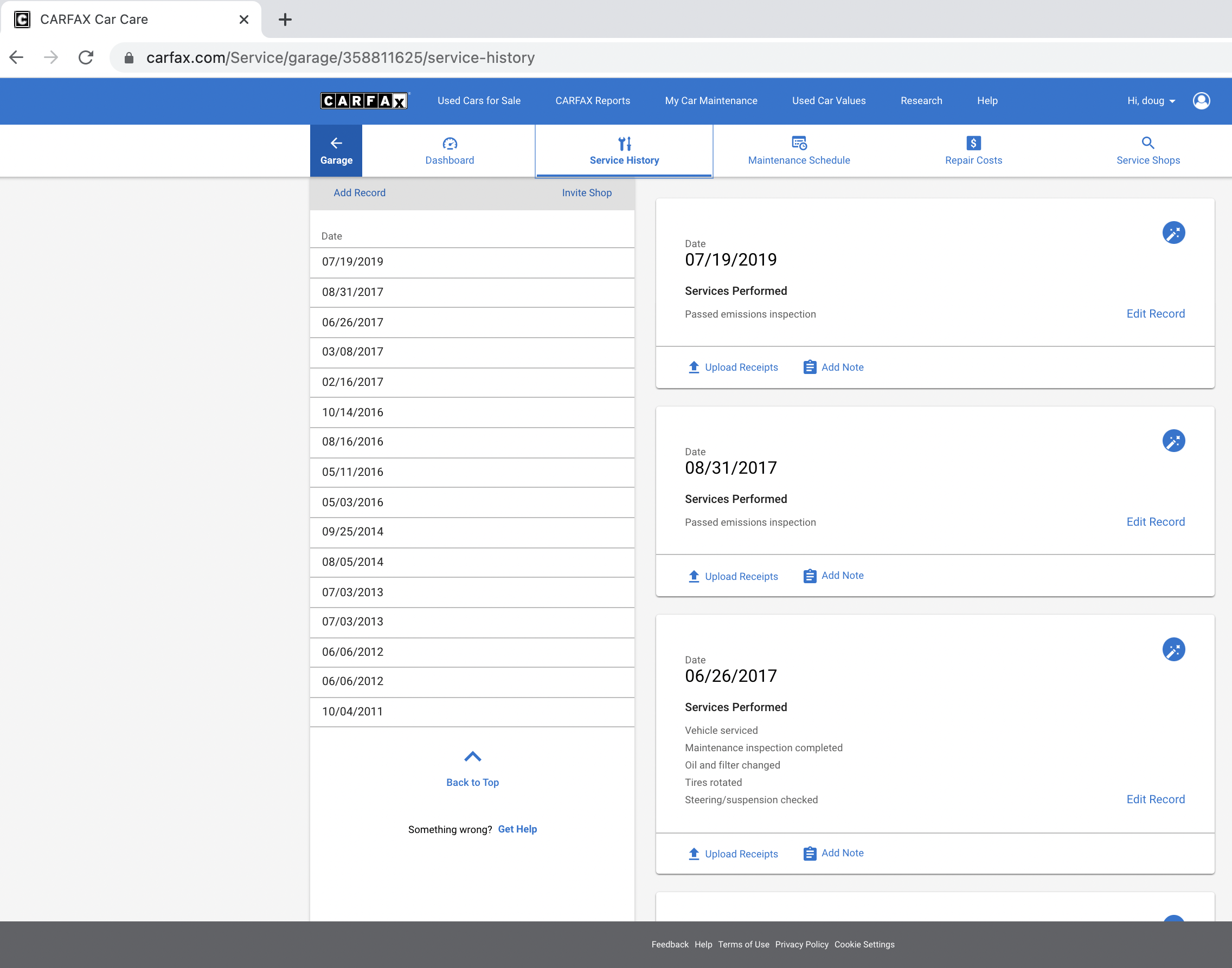Viewport: 1232px width, 968px height.
Task: Click the Back to Top link
Action: tap(472, 782)
